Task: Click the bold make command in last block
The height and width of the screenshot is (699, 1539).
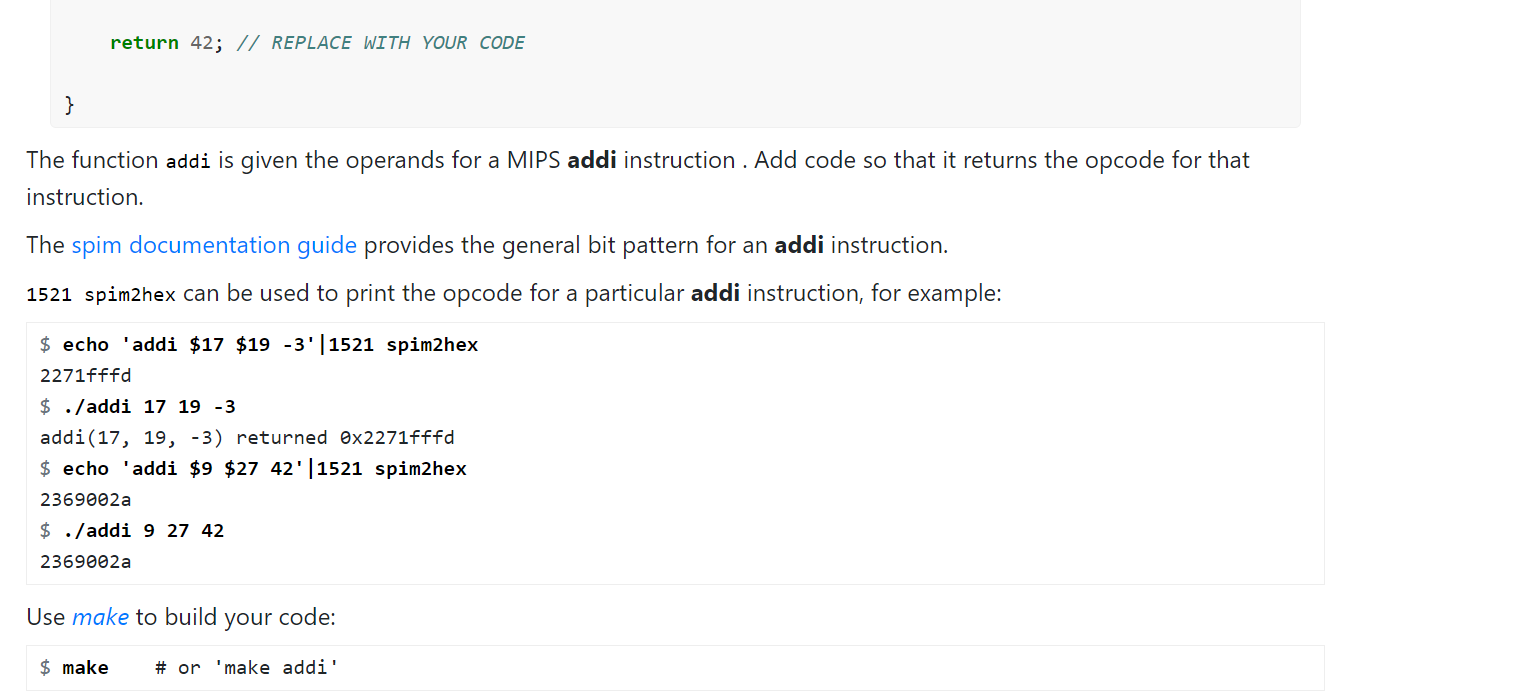Action: coord(85,668)
